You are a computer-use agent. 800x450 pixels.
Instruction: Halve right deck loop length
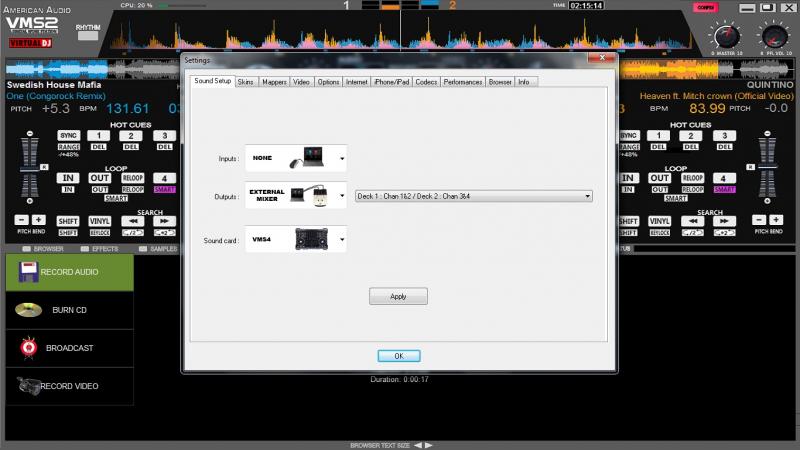(x=692, y=233)
